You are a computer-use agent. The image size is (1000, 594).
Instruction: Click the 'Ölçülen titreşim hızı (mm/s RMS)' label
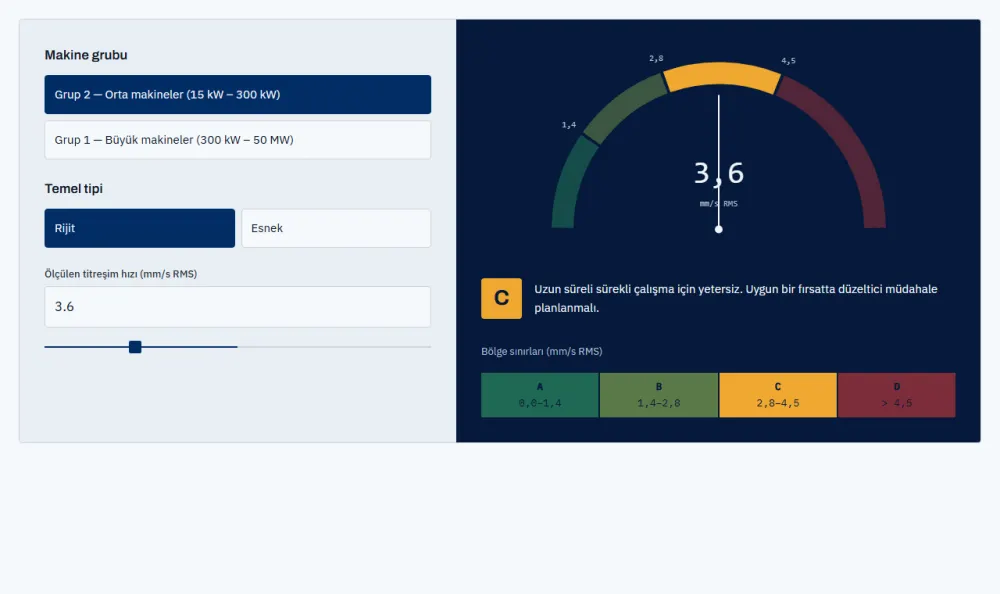pos(121,274)
